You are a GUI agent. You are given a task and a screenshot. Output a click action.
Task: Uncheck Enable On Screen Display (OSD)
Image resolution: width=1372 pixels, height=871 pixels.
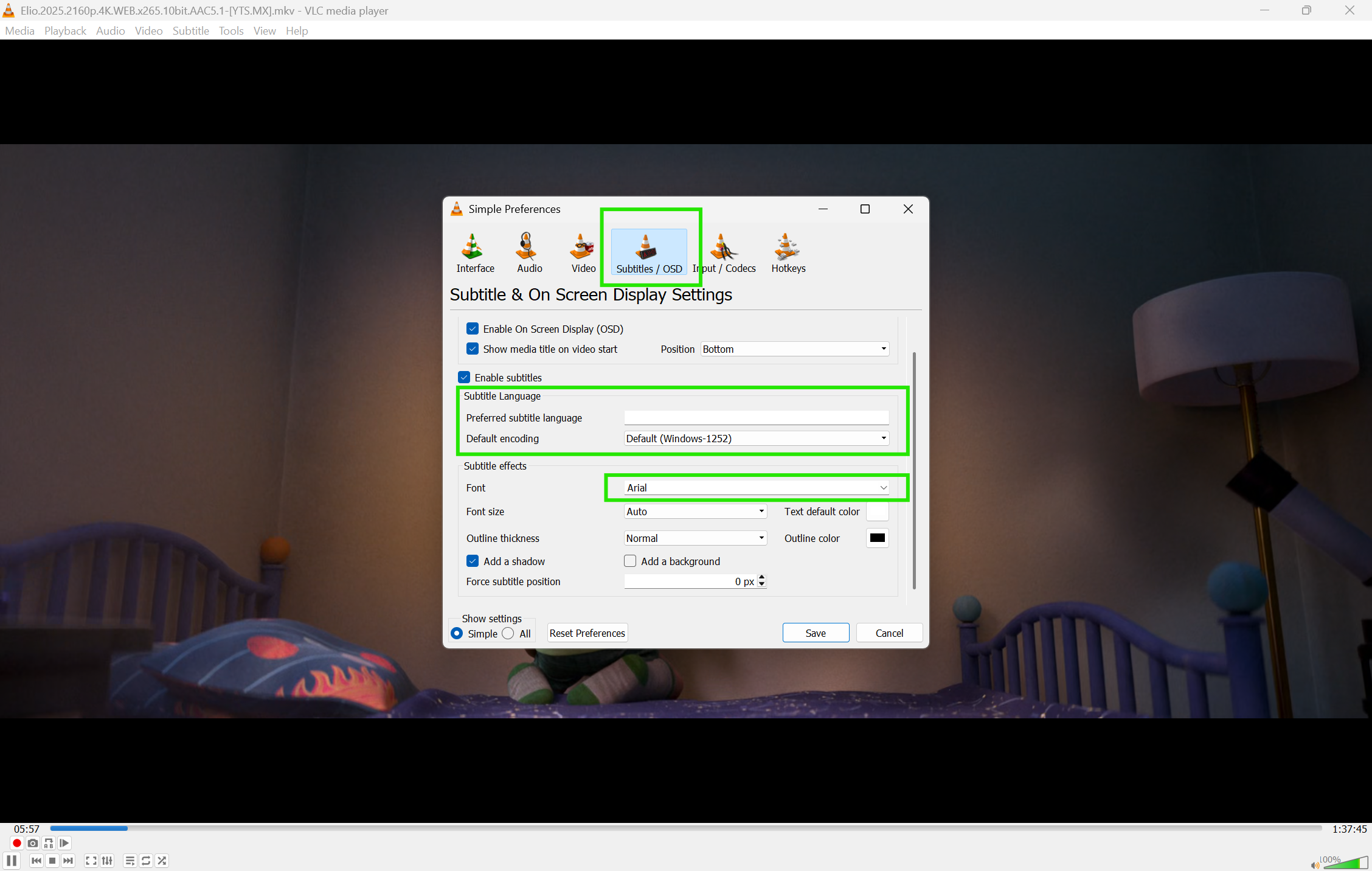[473, 329]
